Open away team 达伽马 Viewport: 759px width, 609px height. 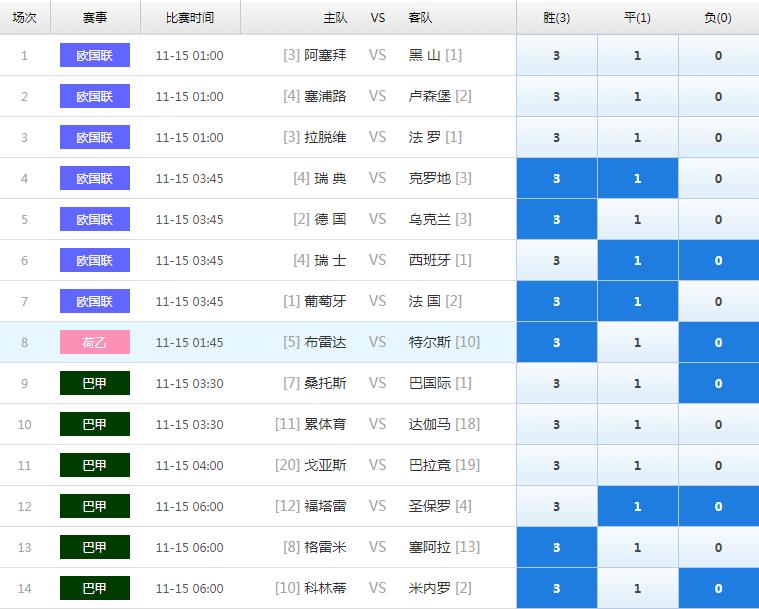(430, 424)
